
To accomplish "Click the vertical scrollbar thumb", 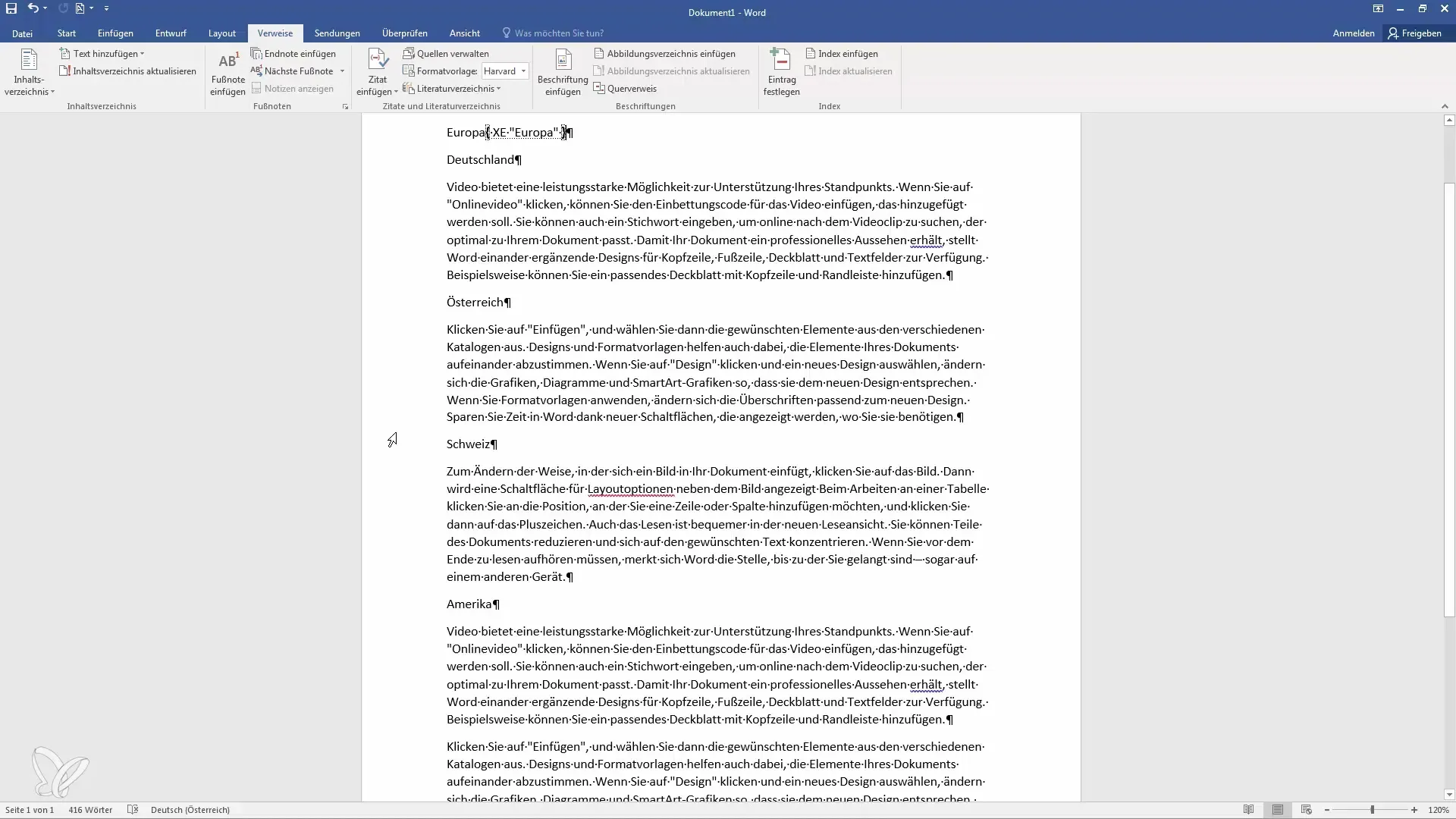I will coord(1449,400).
